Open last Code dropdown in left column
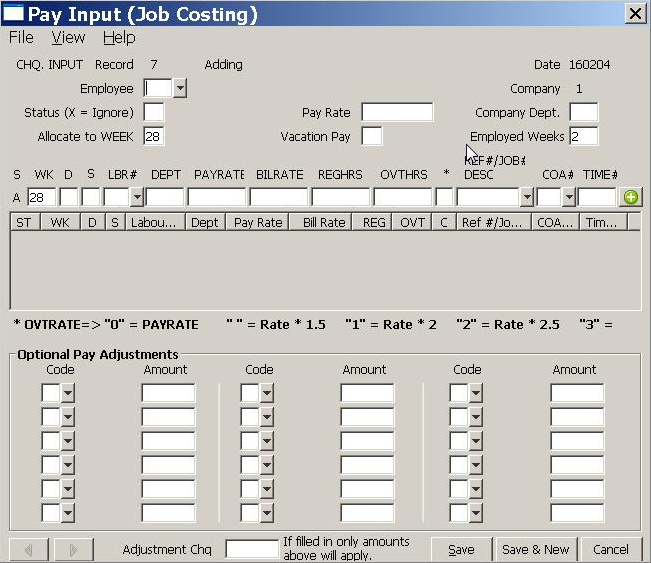Viewport: 651px width, 563px height. click(x=68, y=513)
